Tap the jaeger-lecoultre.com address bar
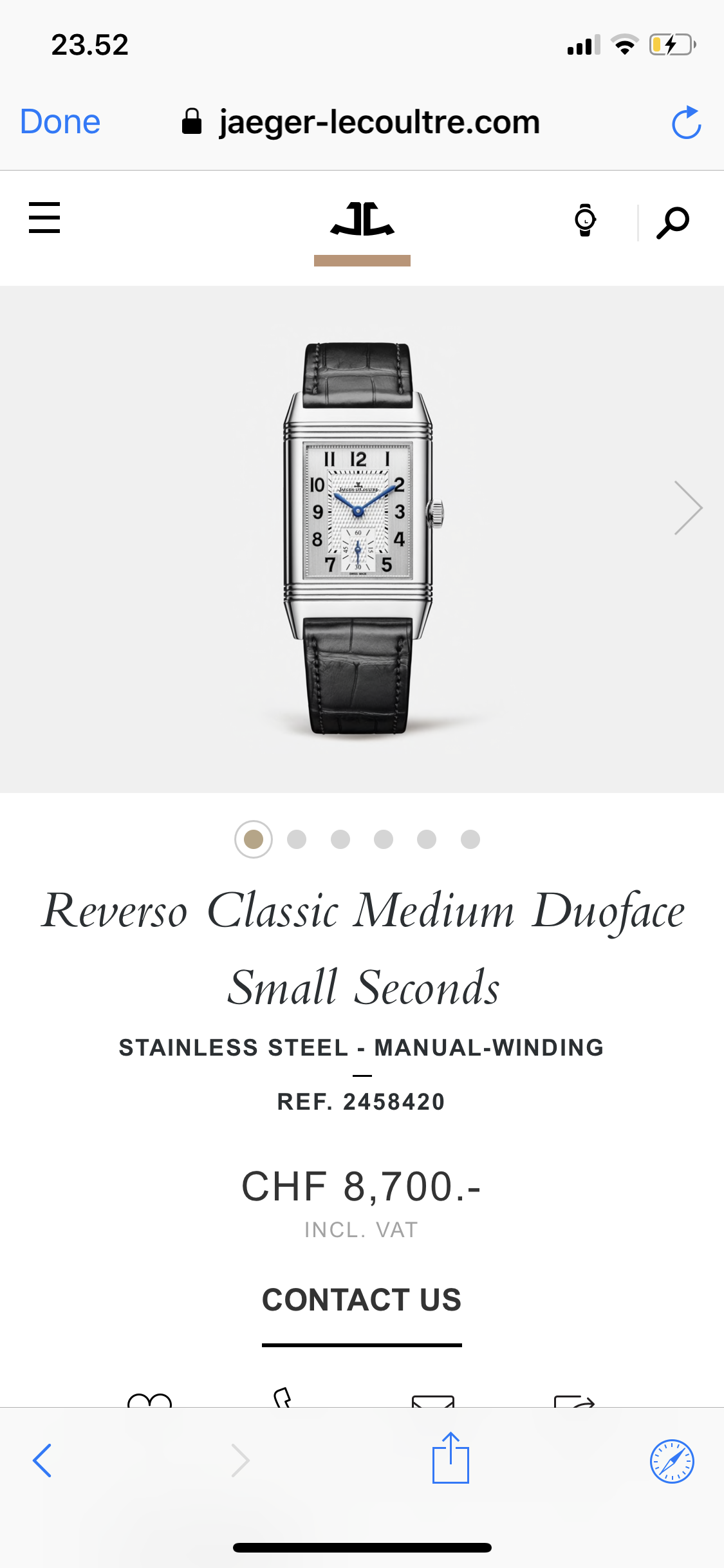 [x=362, y=122]
